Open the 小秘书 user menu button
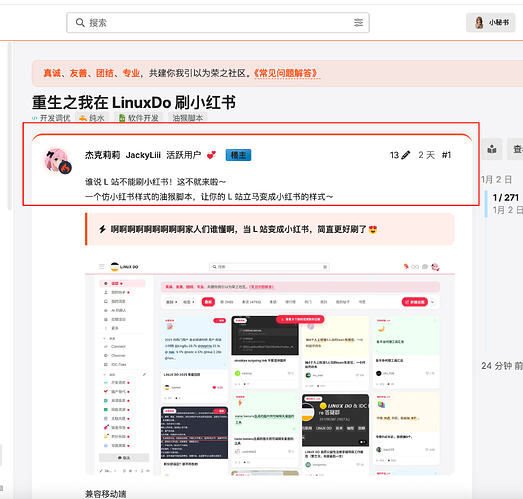Viewport: 523px width, 499px height. tap(490, 23)
